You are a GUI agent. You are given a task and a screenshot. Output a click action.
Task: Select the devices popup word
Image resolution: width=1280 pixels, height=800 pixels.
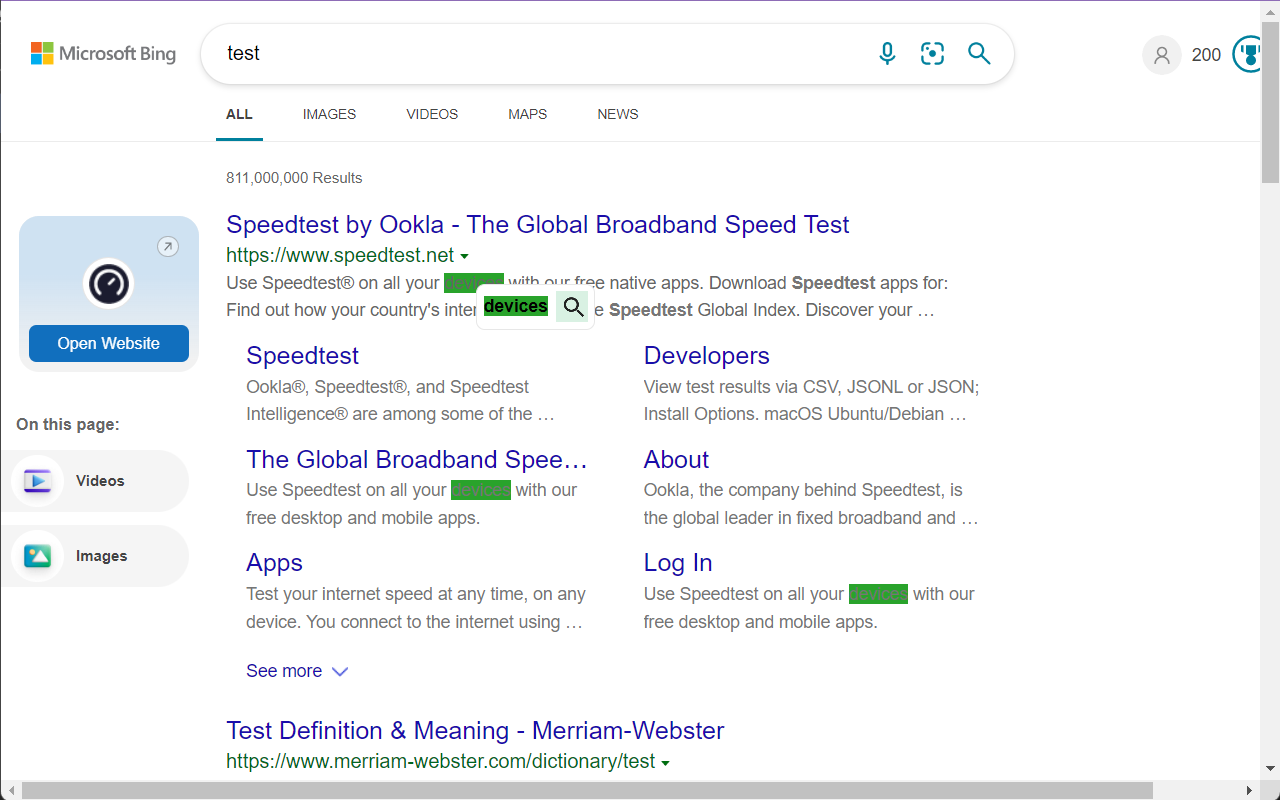[515, 306]
